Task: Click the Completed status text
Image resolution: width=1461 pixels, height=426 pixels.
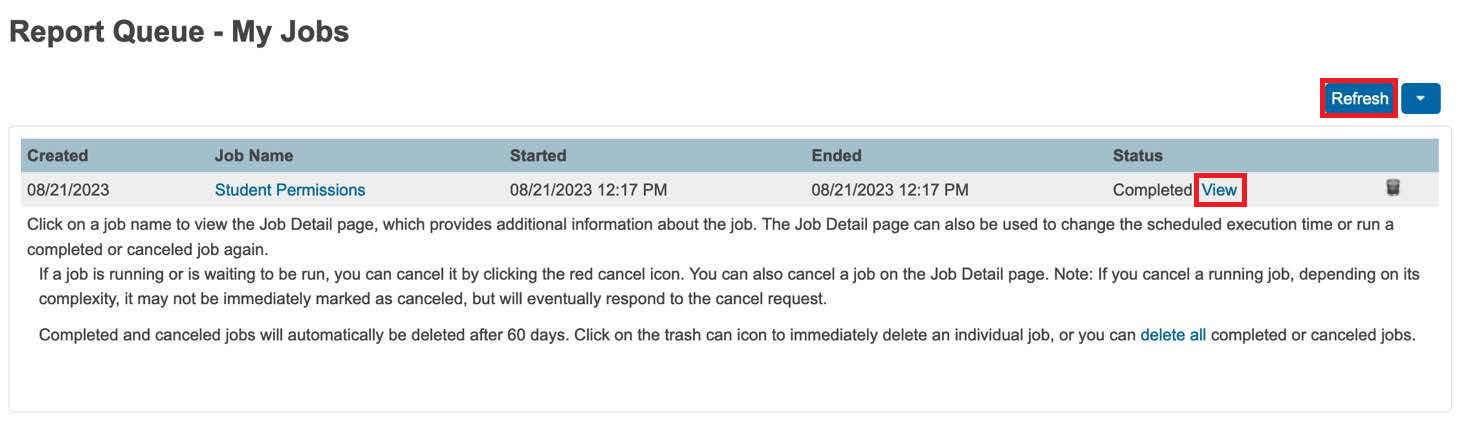Action: (x=1152, y=190)
